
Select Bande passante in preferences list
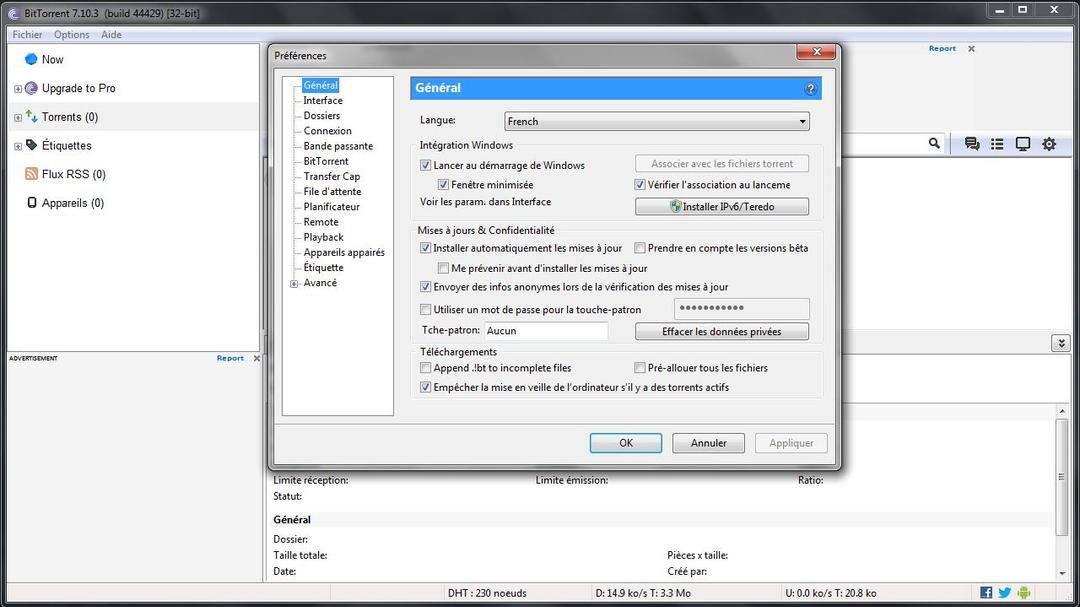pyautogui.click(x=338, y=146)
